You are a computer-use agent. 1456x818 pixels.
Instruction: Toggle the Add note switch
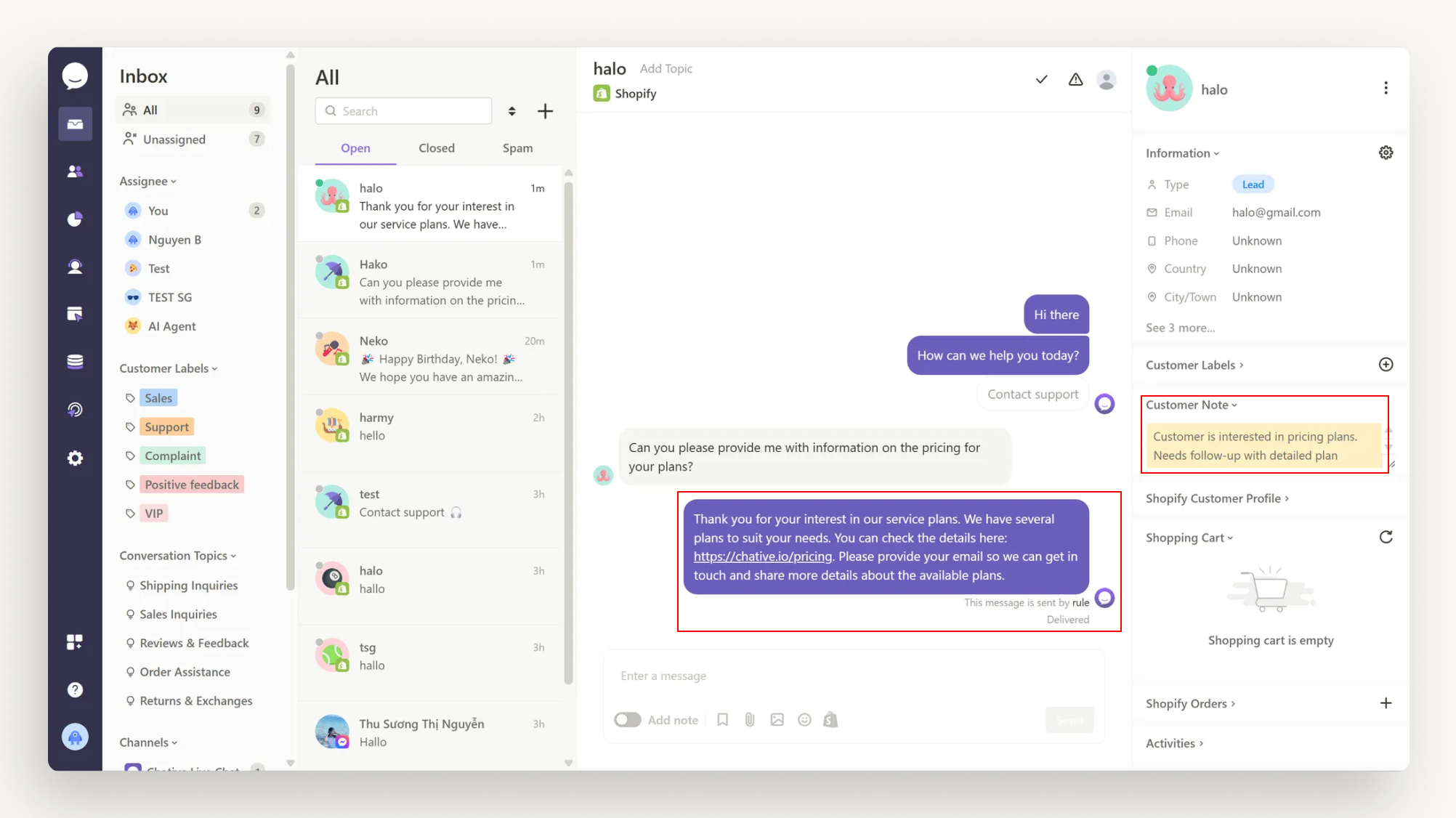[628, 719]
